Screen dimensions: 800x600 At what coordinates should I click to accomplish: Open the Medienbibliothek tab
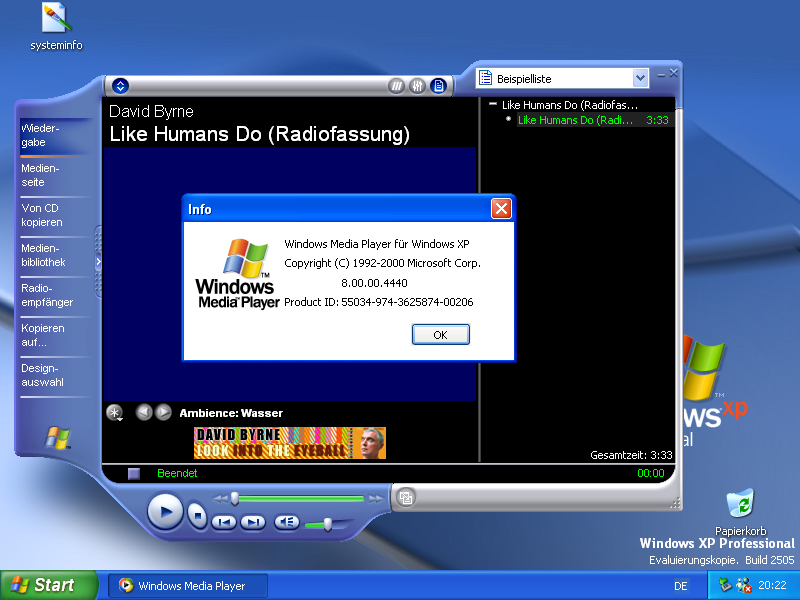(54, 255)
